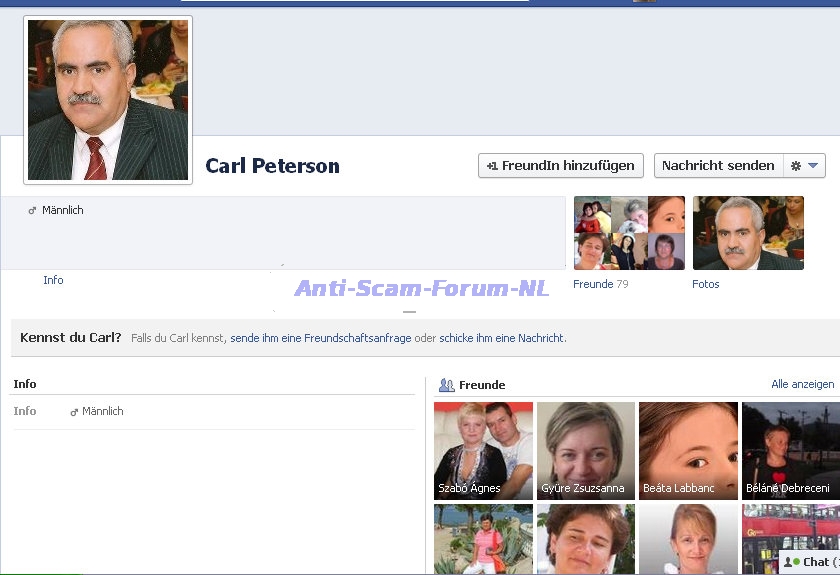Viewport: 840px width, 575px height.
Task: Open Györe Zsuzsanna friend photo
Action: tap(586, 450)
